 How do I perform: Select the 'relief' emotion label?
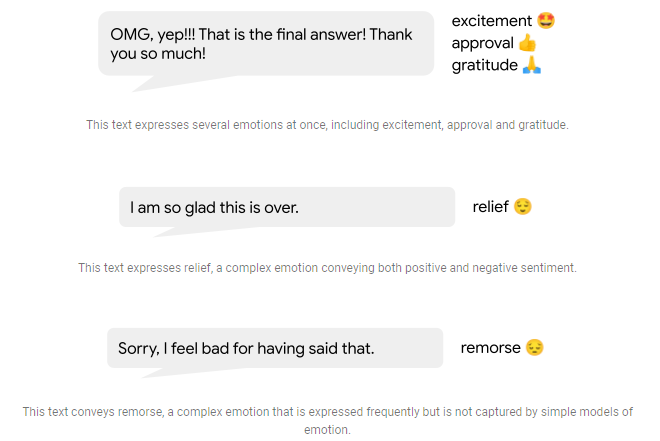pyautogui.click(x=490, y=207)
